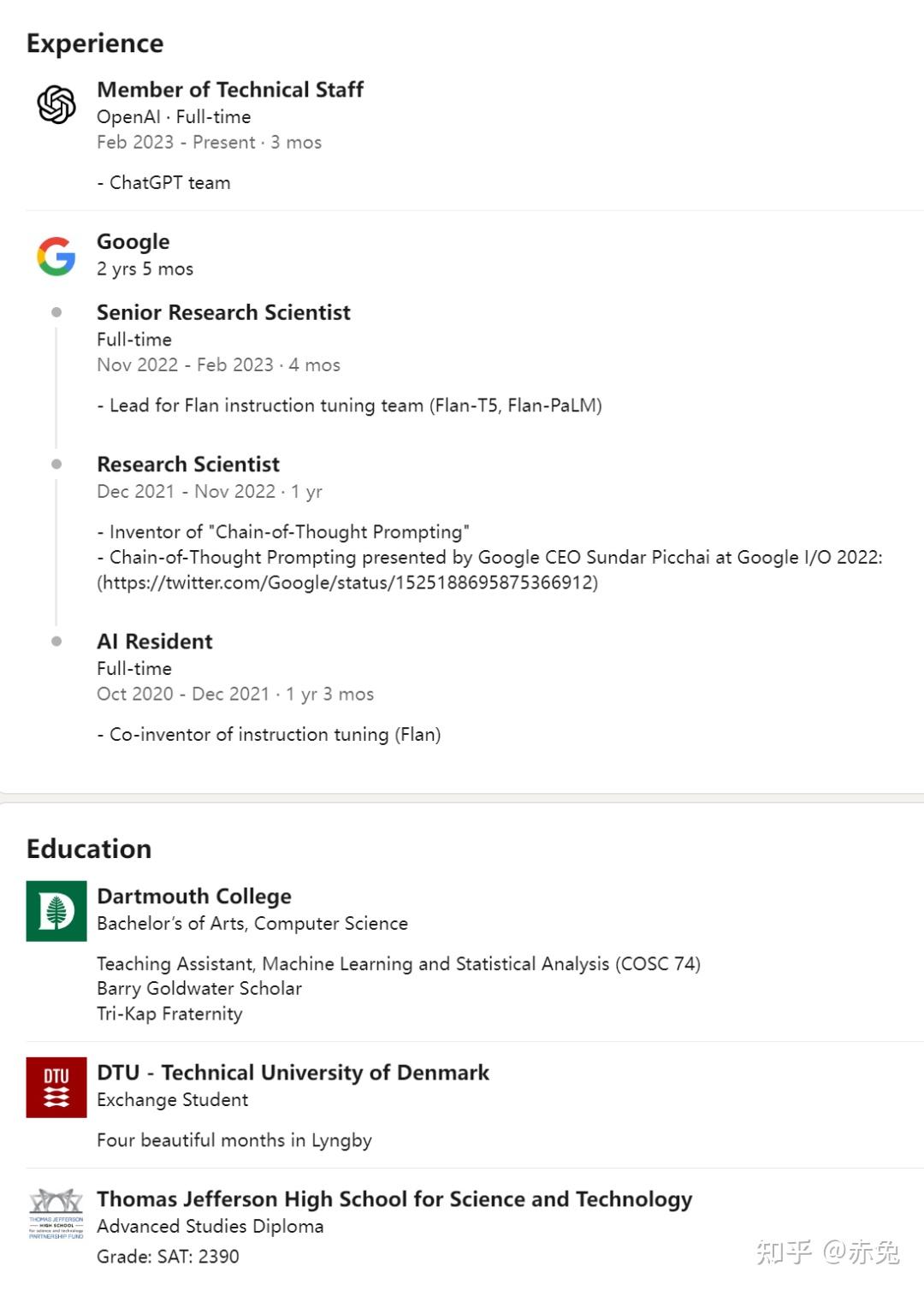The image size is (924, 1290).
Task: Click the OpenAI company logo
Action: point(56,104)
